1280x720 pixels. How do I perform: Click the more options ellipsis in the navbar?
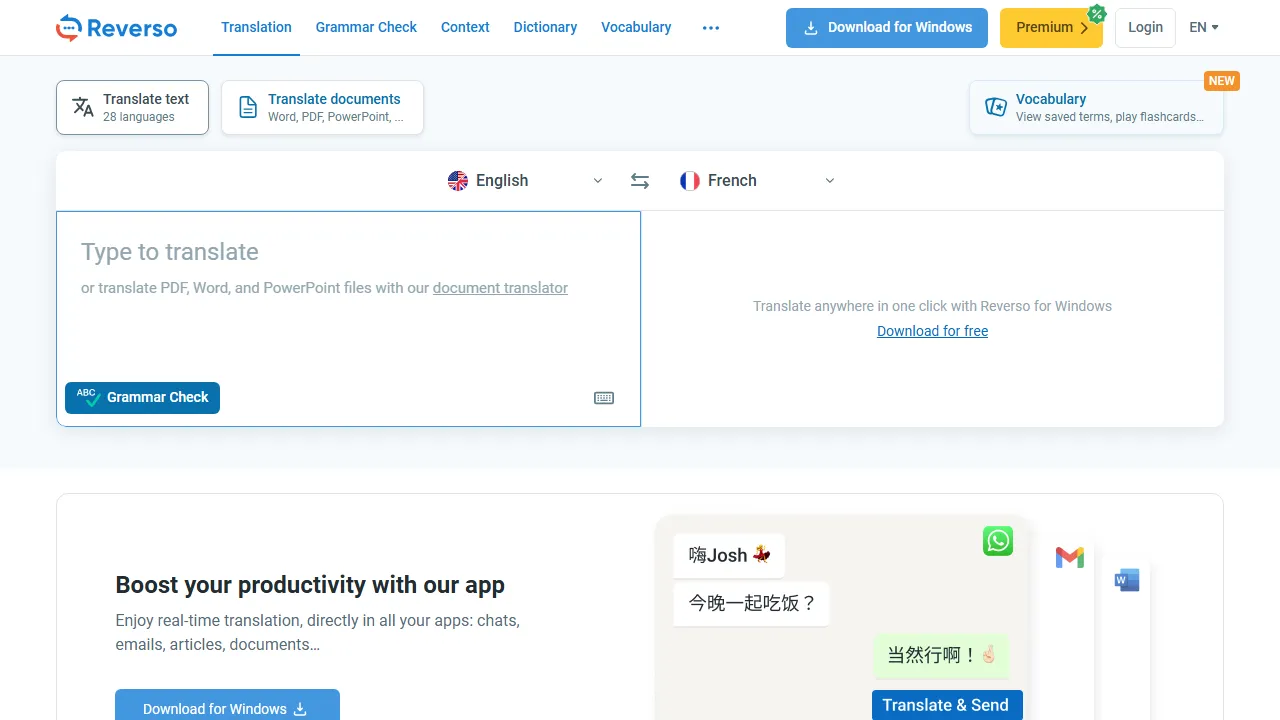coord(711,28)
